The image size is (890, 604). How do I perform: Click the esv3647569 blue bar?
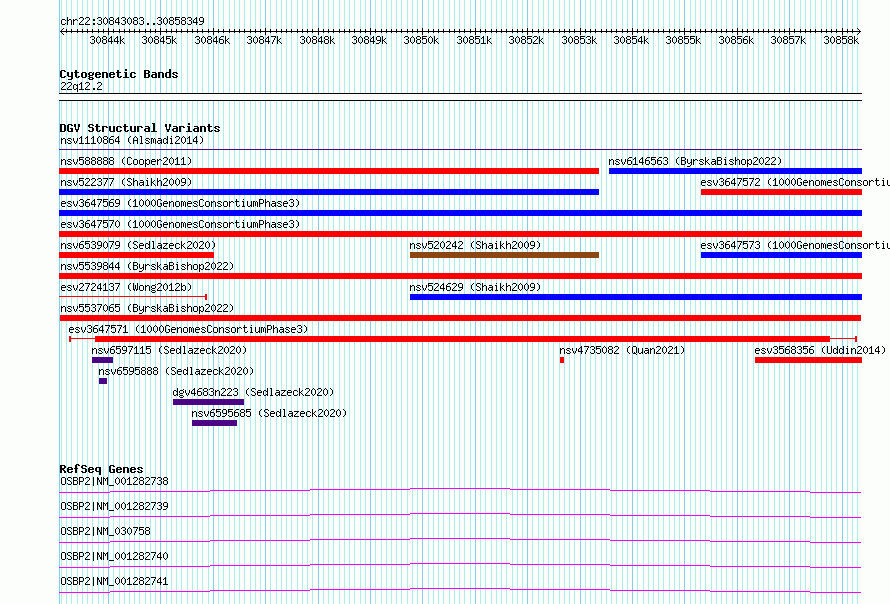pyautogui.click(x=460, y=213)
